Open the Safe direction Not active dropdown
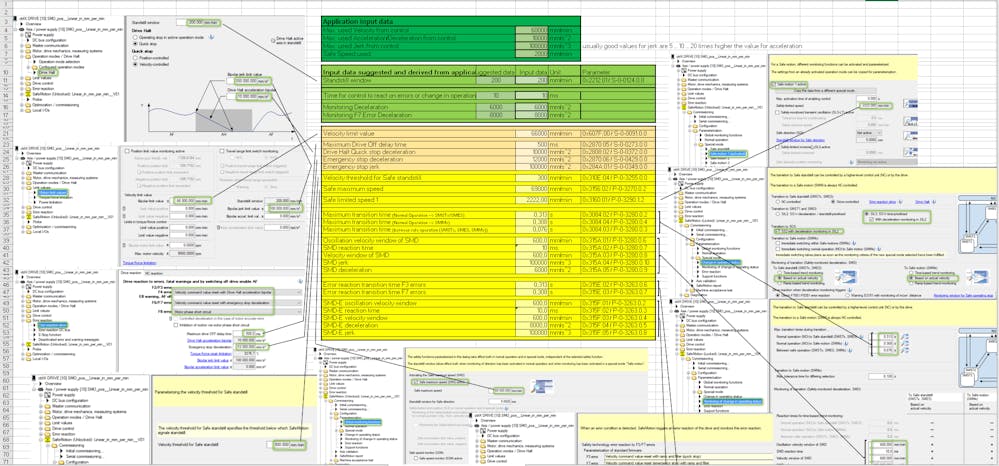999x466 pixels. click(x=869, y=133)
